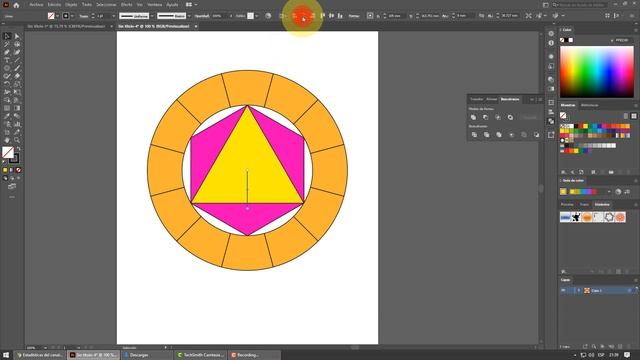Bring the Fill box to front in toolbox

point(7,152)
